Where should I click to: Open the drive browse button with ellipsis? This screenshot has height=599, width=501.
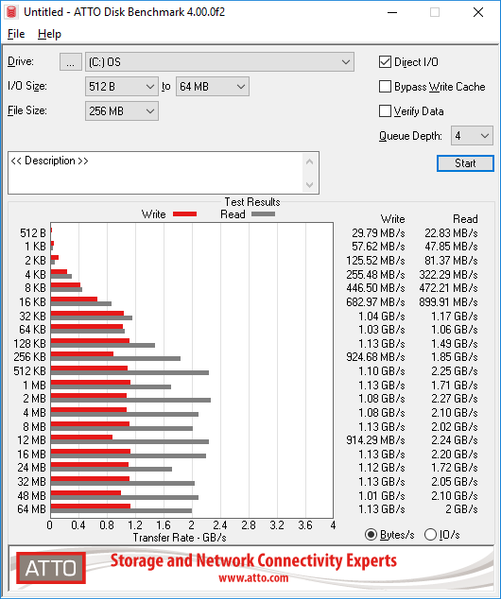pyautogui.click(x=70, y=62)
